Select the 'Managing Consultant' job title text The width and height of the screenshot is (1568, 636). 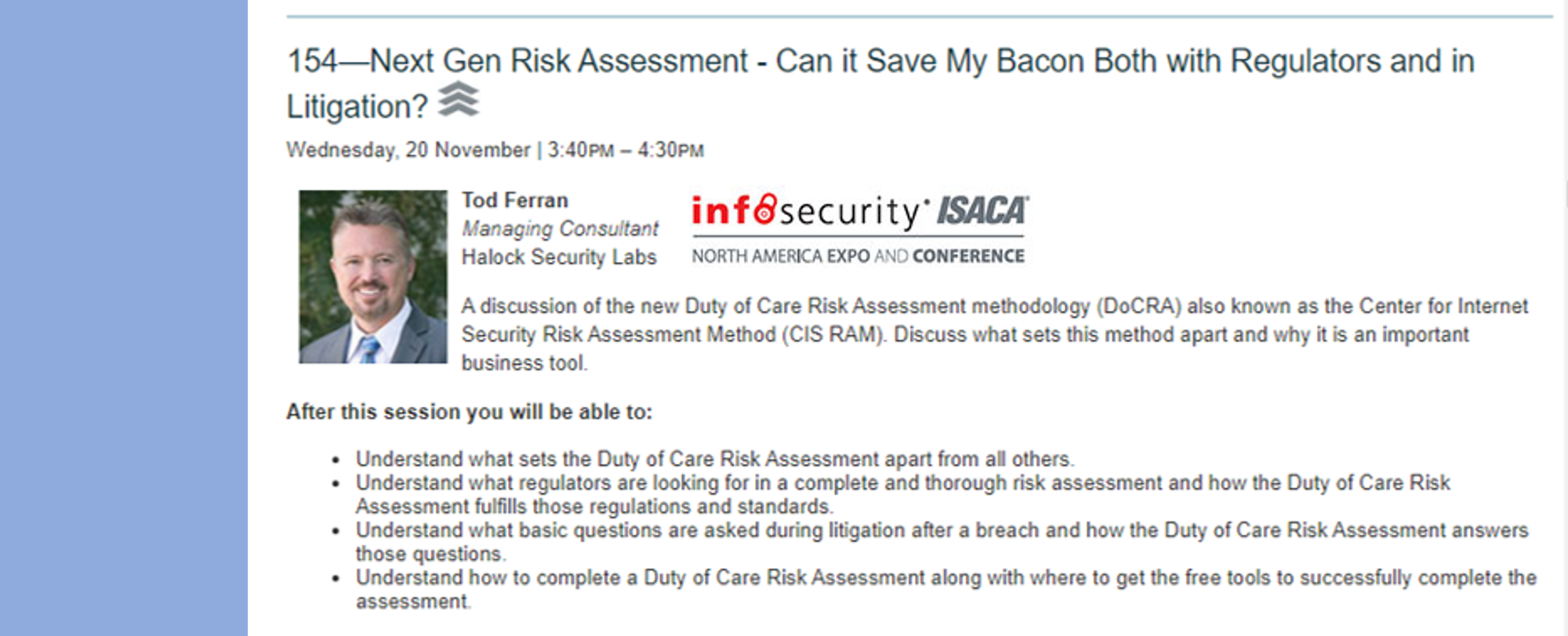560,228
